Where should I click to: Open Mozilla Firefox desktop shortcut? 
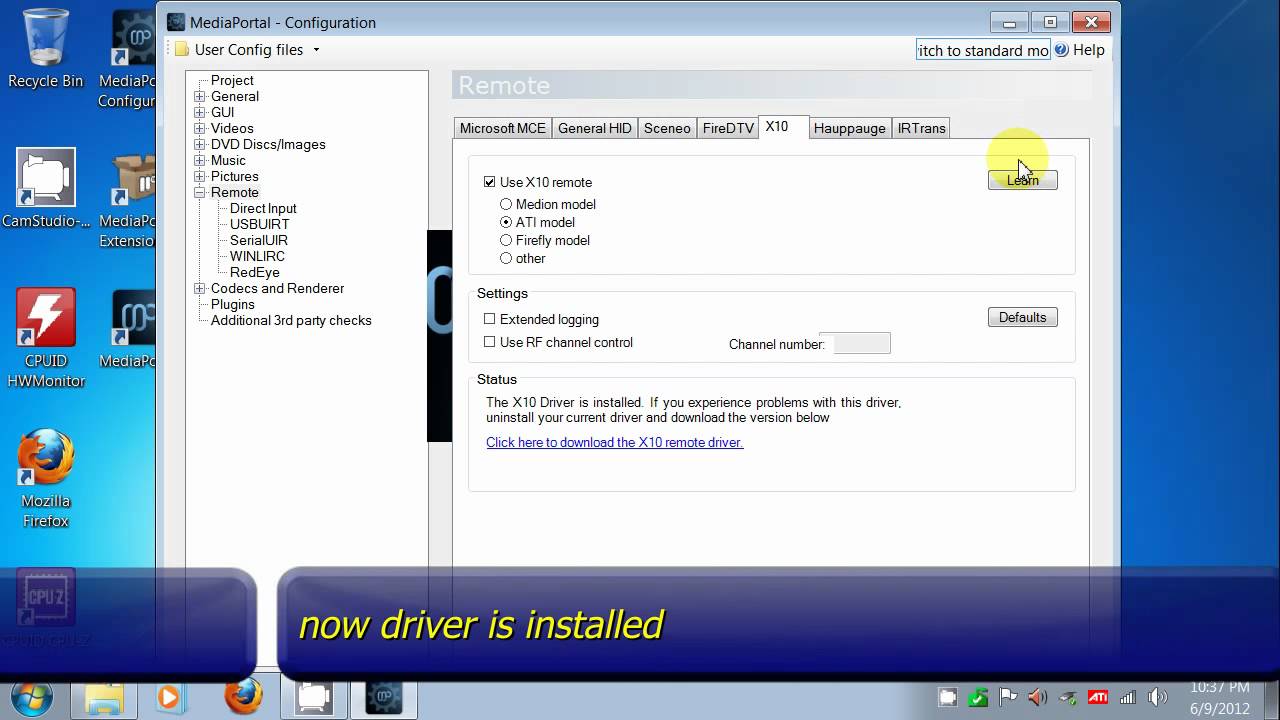point(45,478)
